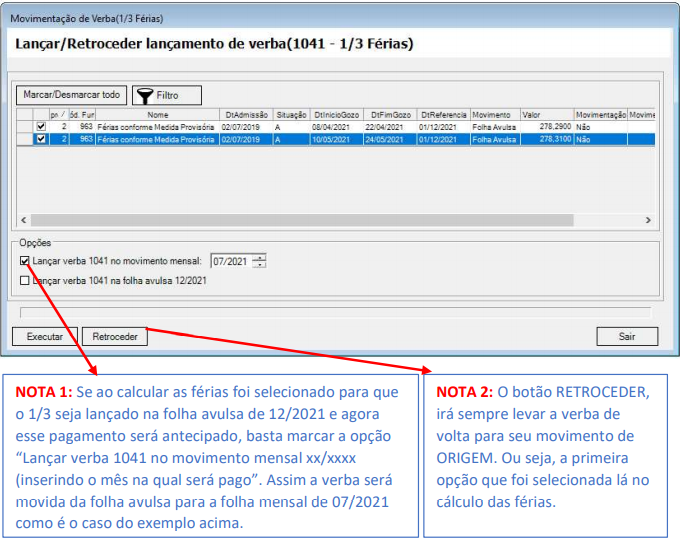The width and height of the screenshot is (680, 542).
Task: Click the Executar button
Action: (45, 336)
